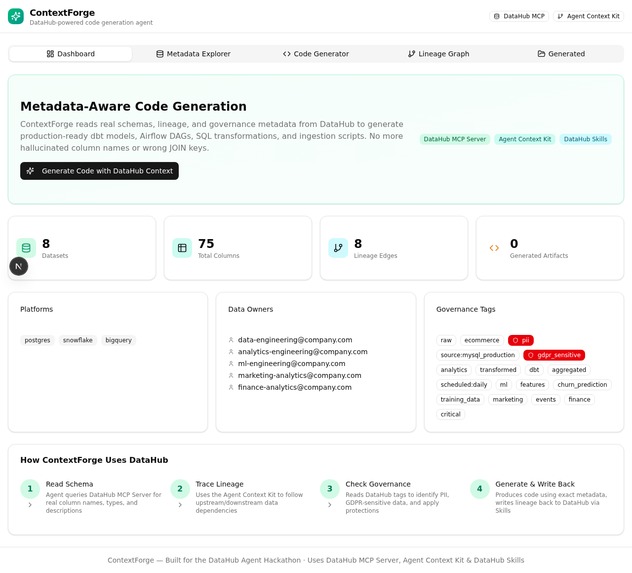This screenshot has width=632, height=573.
Task: Click analytics-engineering@company.com owner email
Action: pos(303,352)
